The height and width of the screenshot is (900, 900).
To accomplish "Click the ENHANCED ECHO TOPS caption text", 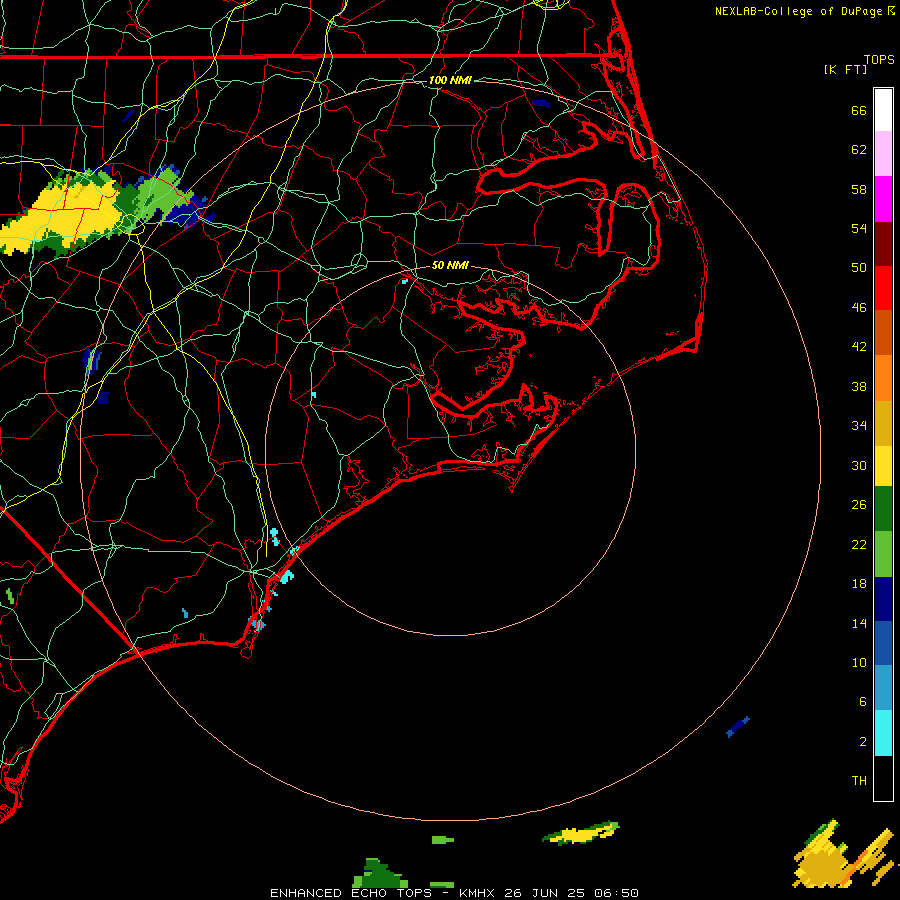I will 351,893.
